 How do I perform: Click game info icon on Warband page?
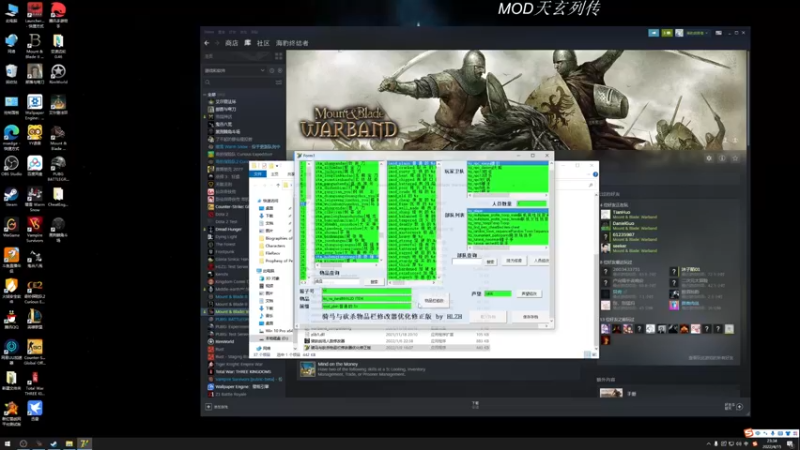(x=722, y=158)
